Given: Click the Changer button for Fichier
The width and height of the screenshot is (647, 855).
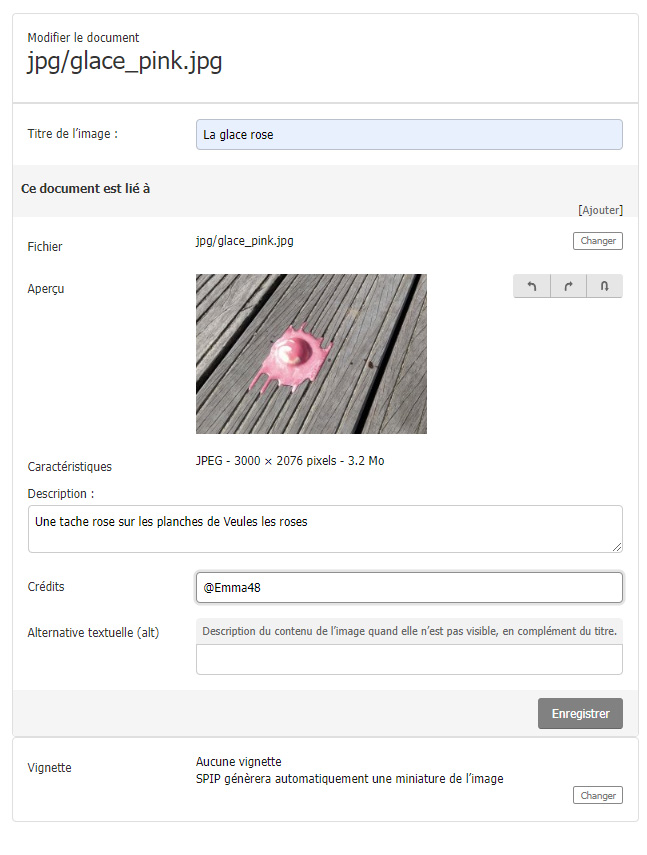Looking at the screenshot, I should pyautogui.click(x=598, y=241).
